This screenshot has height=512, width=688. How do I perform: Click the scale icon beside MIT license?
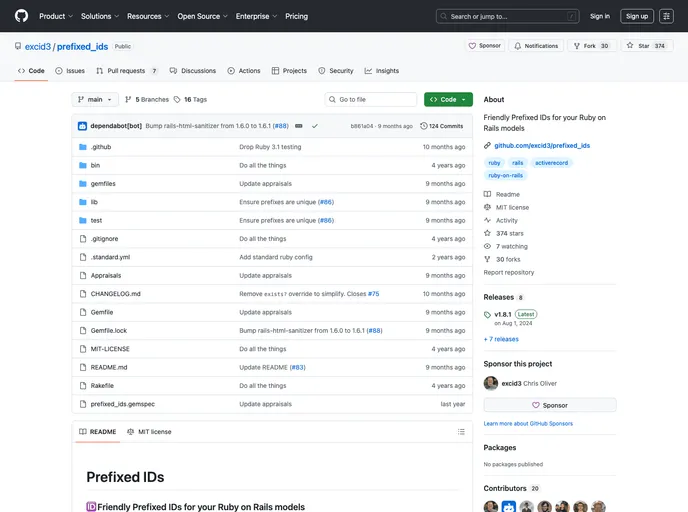point(487,207)
